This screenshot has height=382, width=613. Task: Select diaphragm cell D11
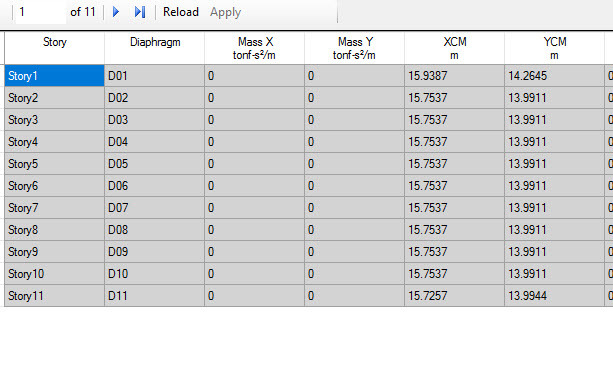[154, 296]
